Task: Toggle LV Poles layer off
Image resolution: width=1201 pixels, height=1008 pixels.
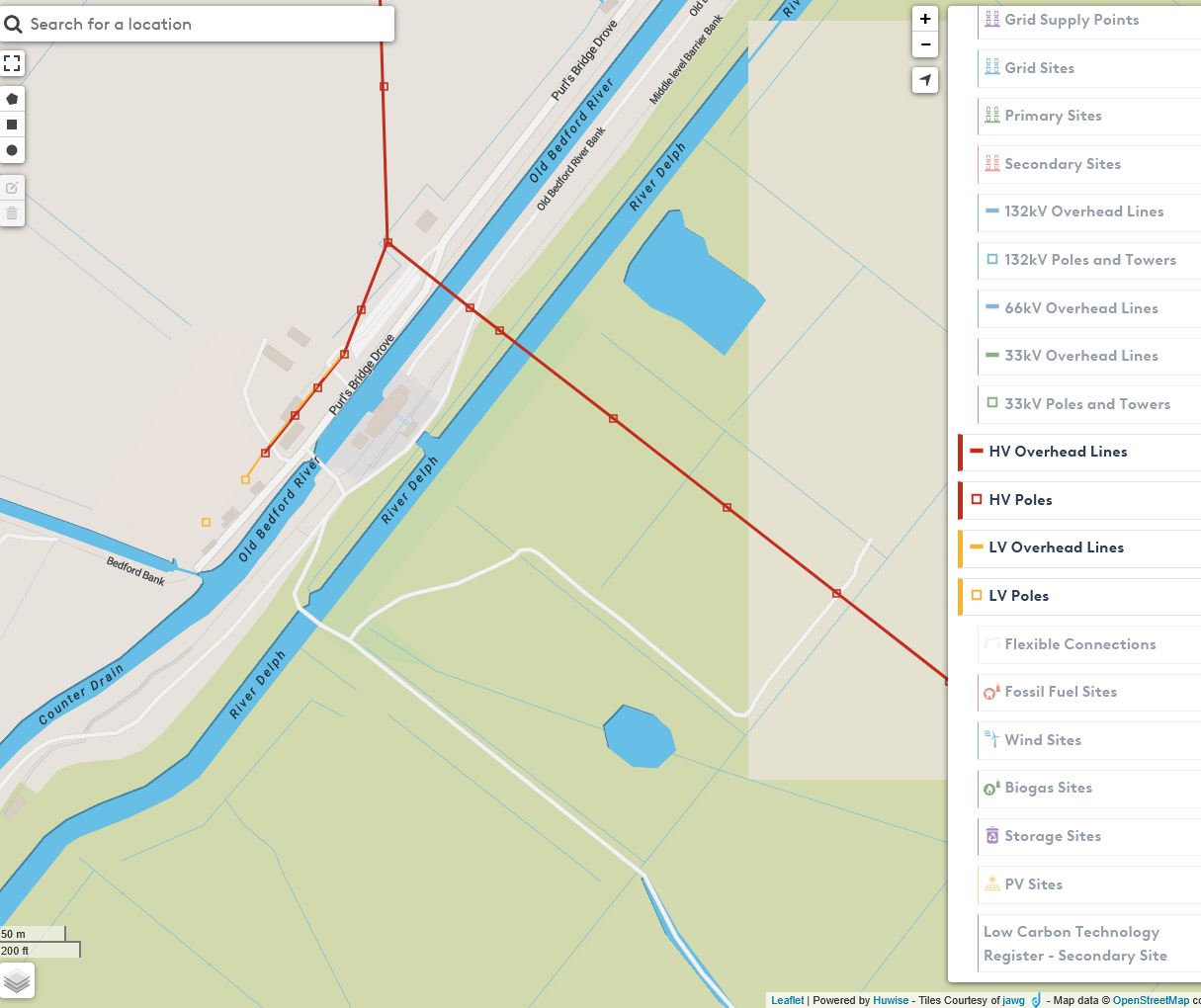Action: coord(1018,596)
